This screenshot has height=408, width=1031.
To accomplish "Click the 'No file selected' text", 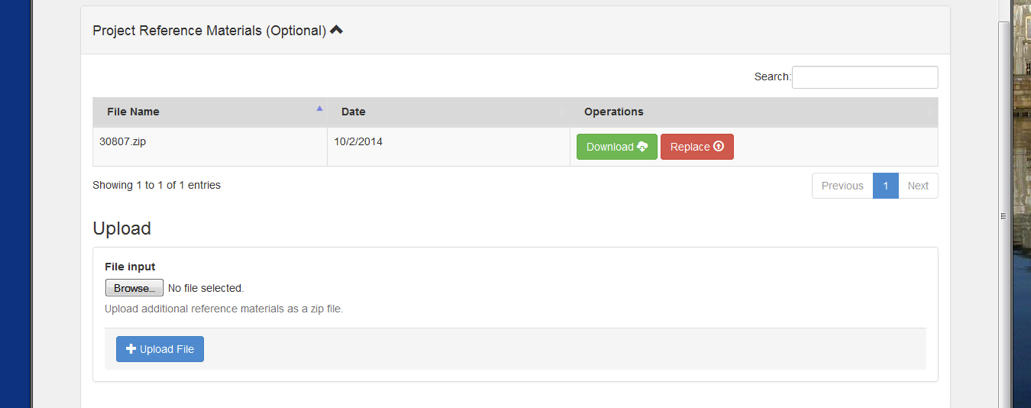I will click(x=206, y=288).
